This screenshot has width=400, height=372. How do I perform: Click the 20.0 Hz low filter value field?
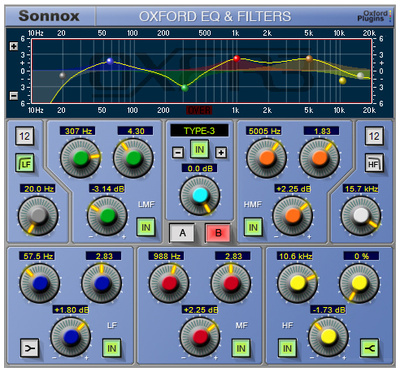click(38, 189)
